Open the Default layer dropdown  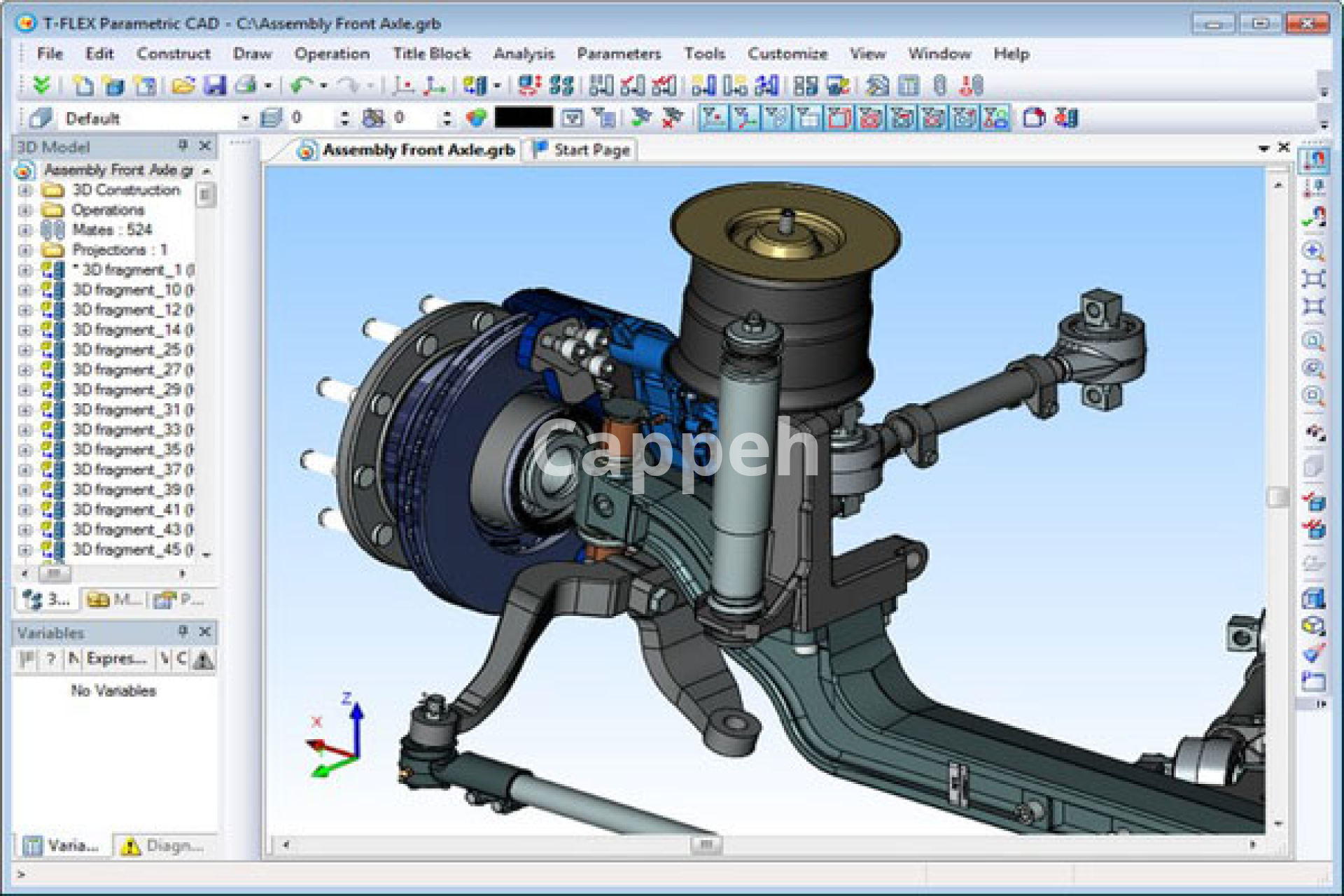point(244,118)
